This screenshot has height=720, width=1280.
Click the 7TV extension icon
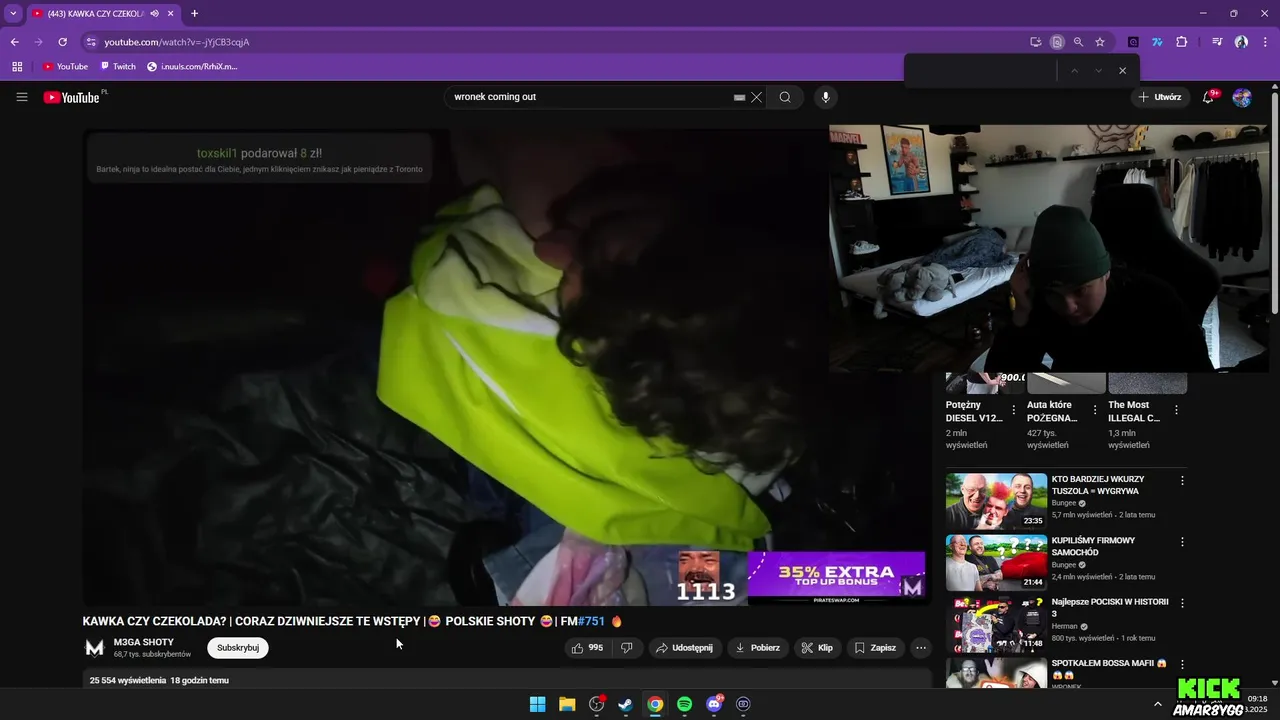1157,42
